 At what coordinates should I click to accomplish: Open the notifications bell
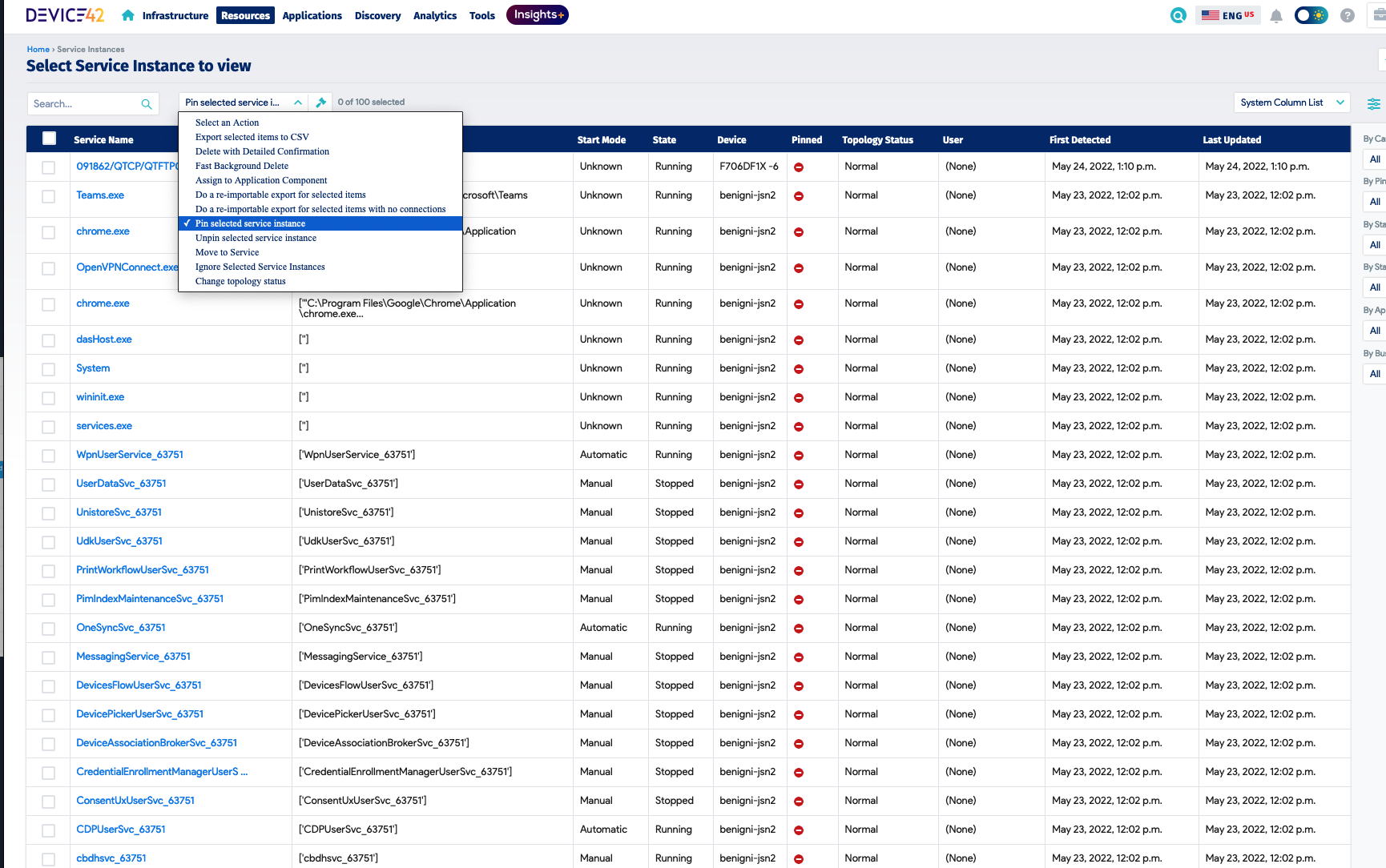[x=1276, y=16]
